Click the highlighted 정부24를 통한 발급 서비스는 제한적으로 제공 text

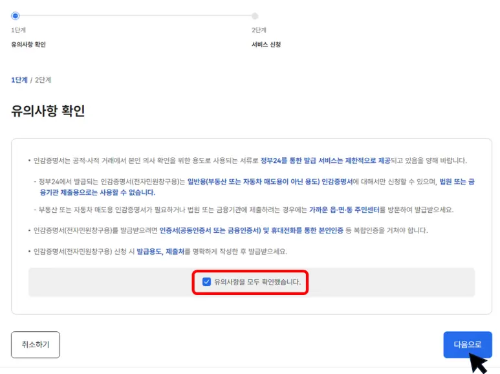[325, 161]
